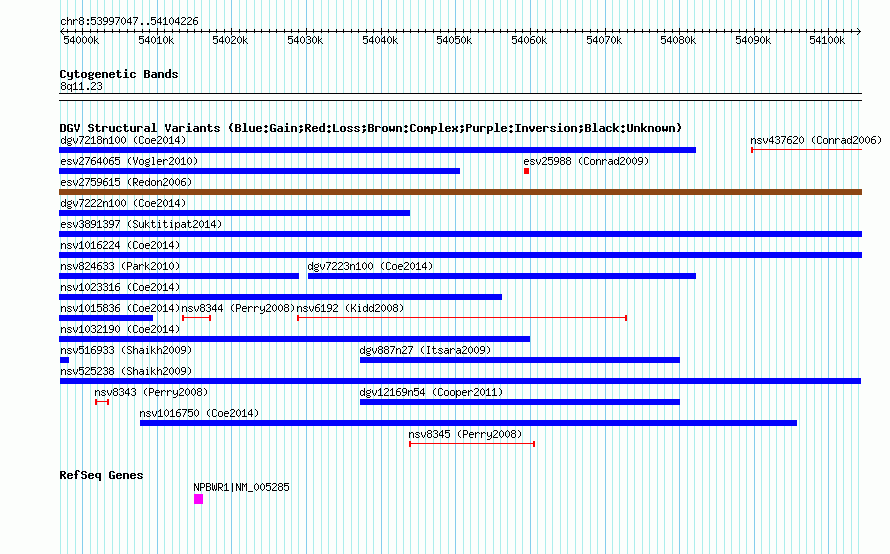Click the Cytogenetic Bands track heading

click(x=119, y=74)
